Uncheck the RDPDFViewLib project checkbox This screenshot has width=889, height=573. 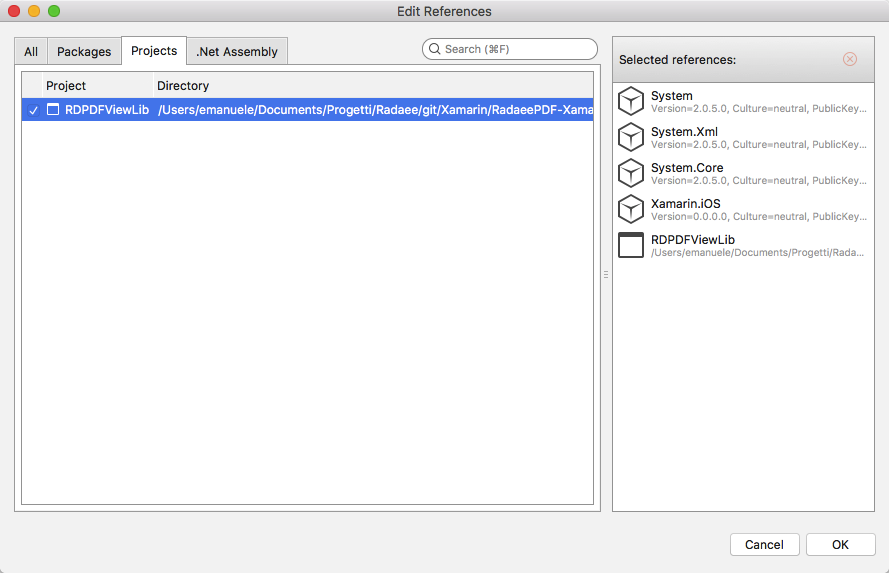pyautogui.click(x=33, y=110)
